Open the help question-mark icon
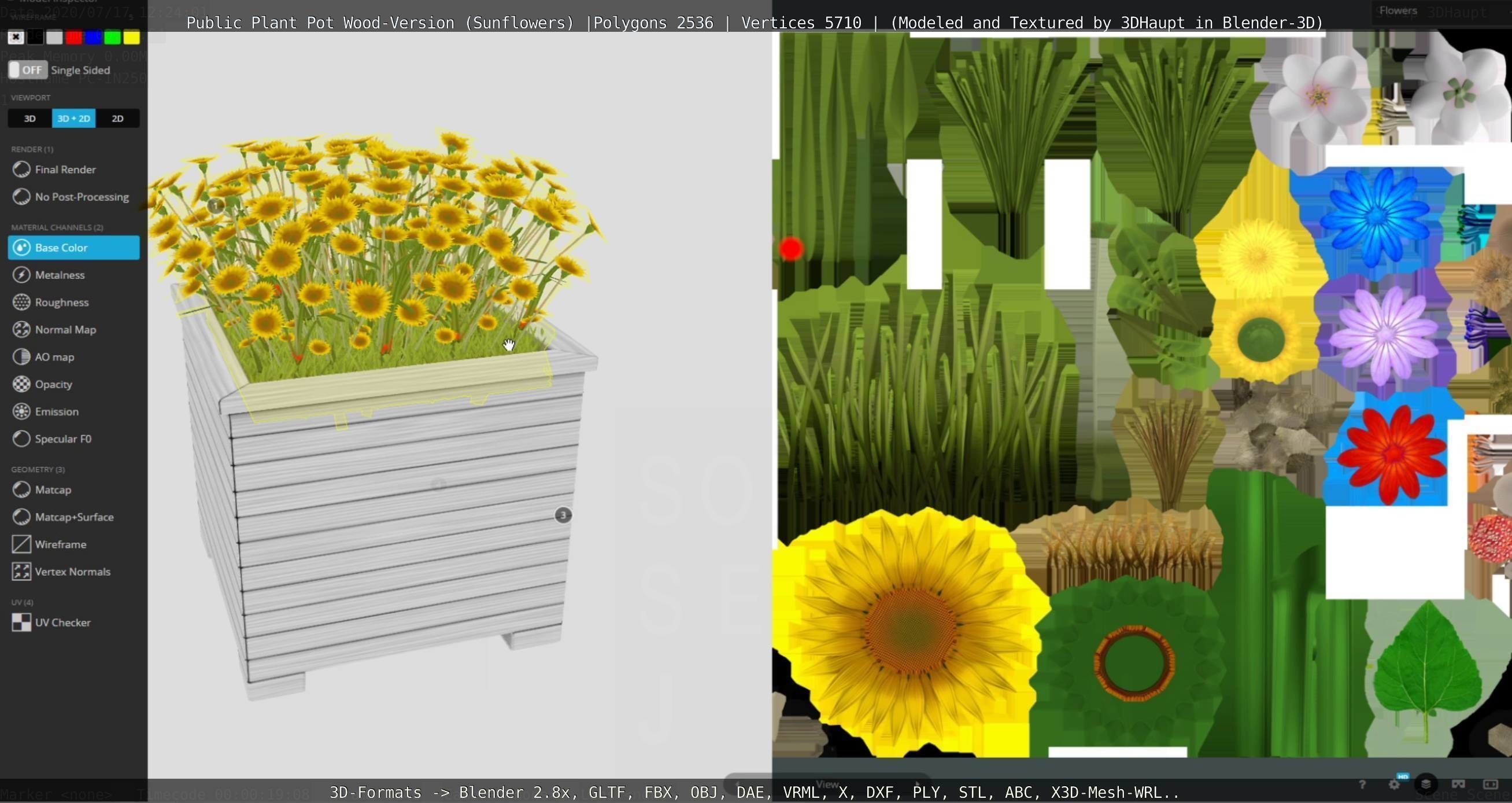The height and width of the screenshot is (803, 1512). pos(1362,784)
